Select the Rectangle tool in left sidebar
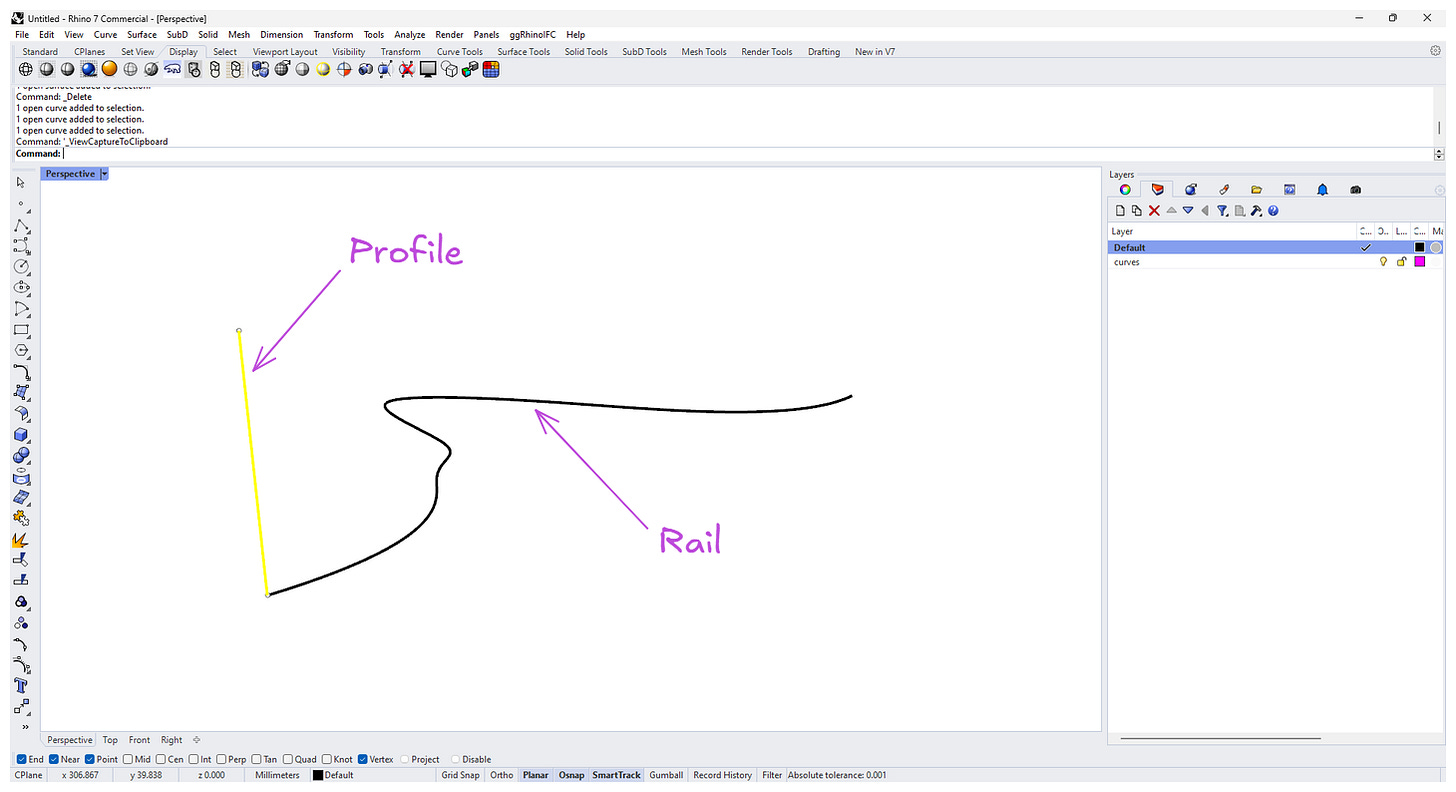Screen dimensions: 1456x792 click(21, 330)
